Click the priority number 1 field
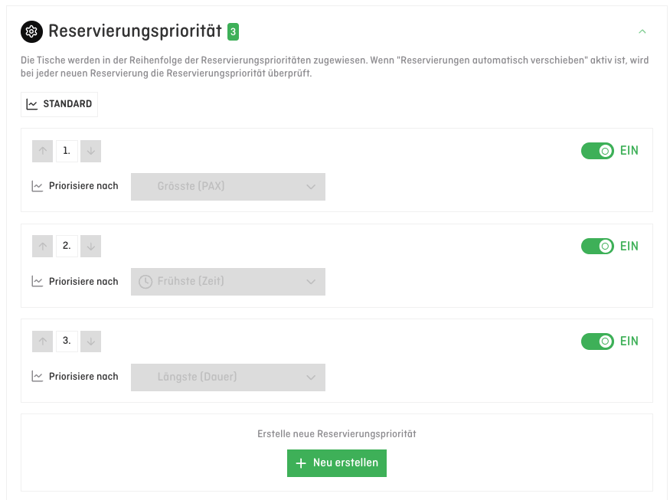The image size is (670, 500). pos(66,151)
